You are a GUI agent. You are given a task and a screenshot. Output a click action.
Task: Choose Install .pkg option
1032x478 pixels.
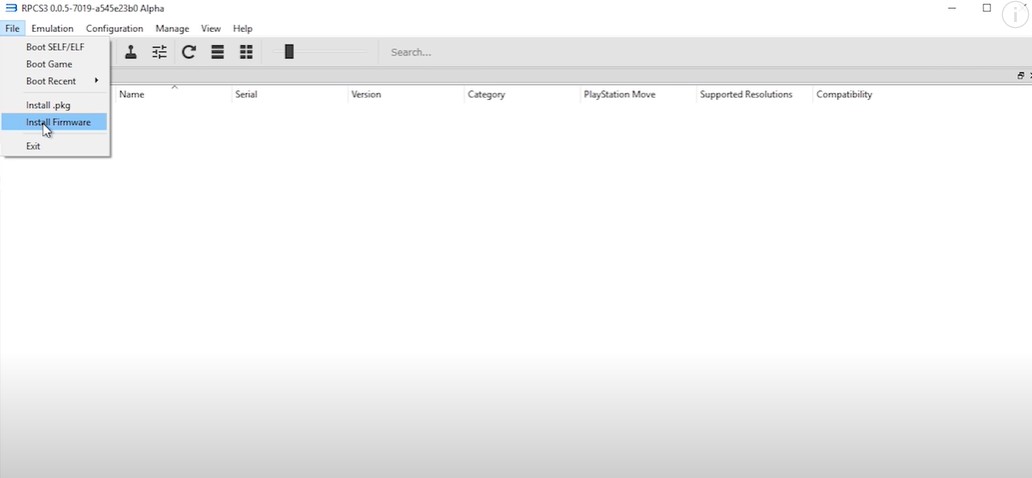coord(55,105)
